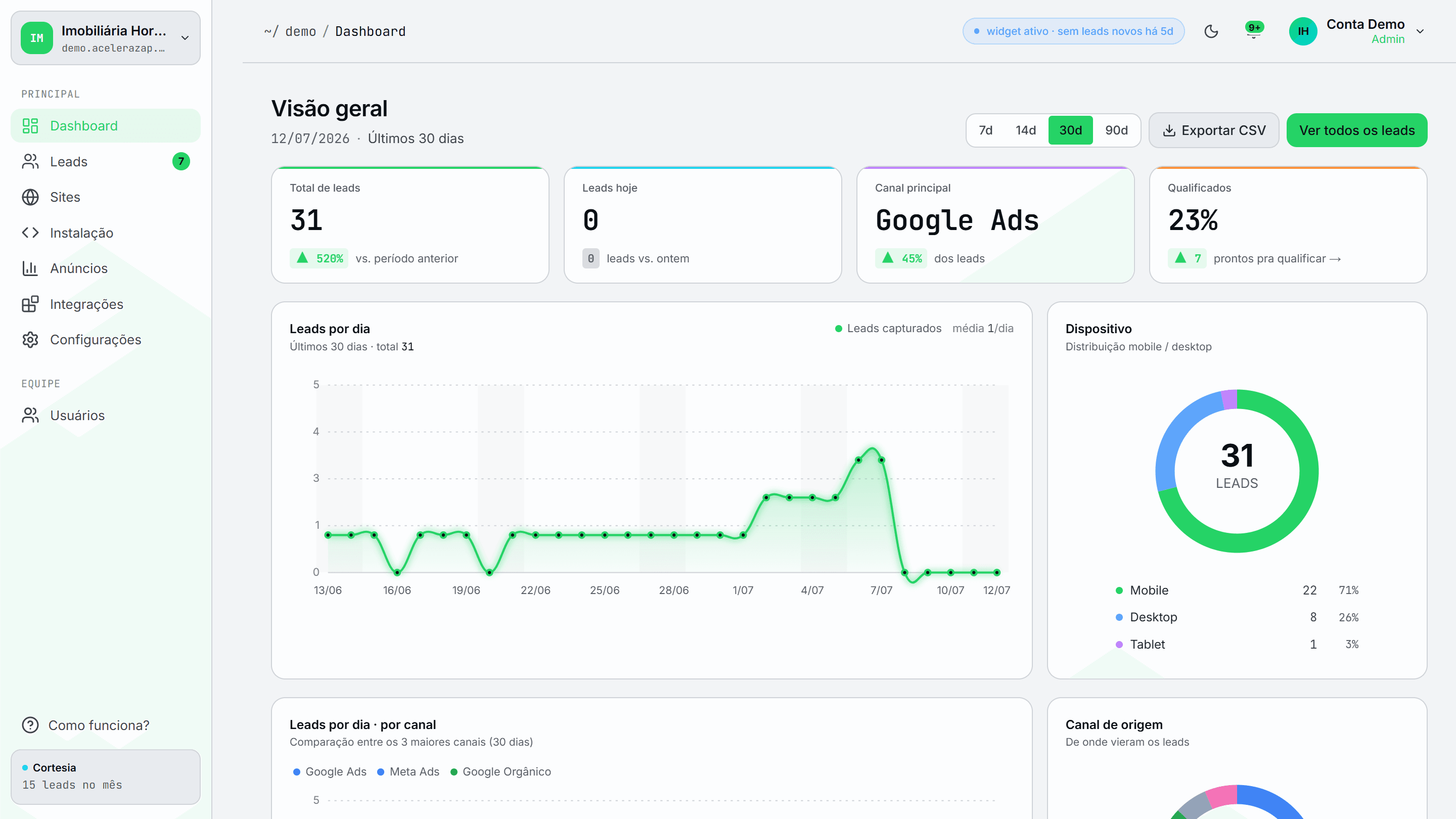Click the Instalação code brackets icon
The image size is (1456, 819).
pyautogui.click(x=30, y=233)
